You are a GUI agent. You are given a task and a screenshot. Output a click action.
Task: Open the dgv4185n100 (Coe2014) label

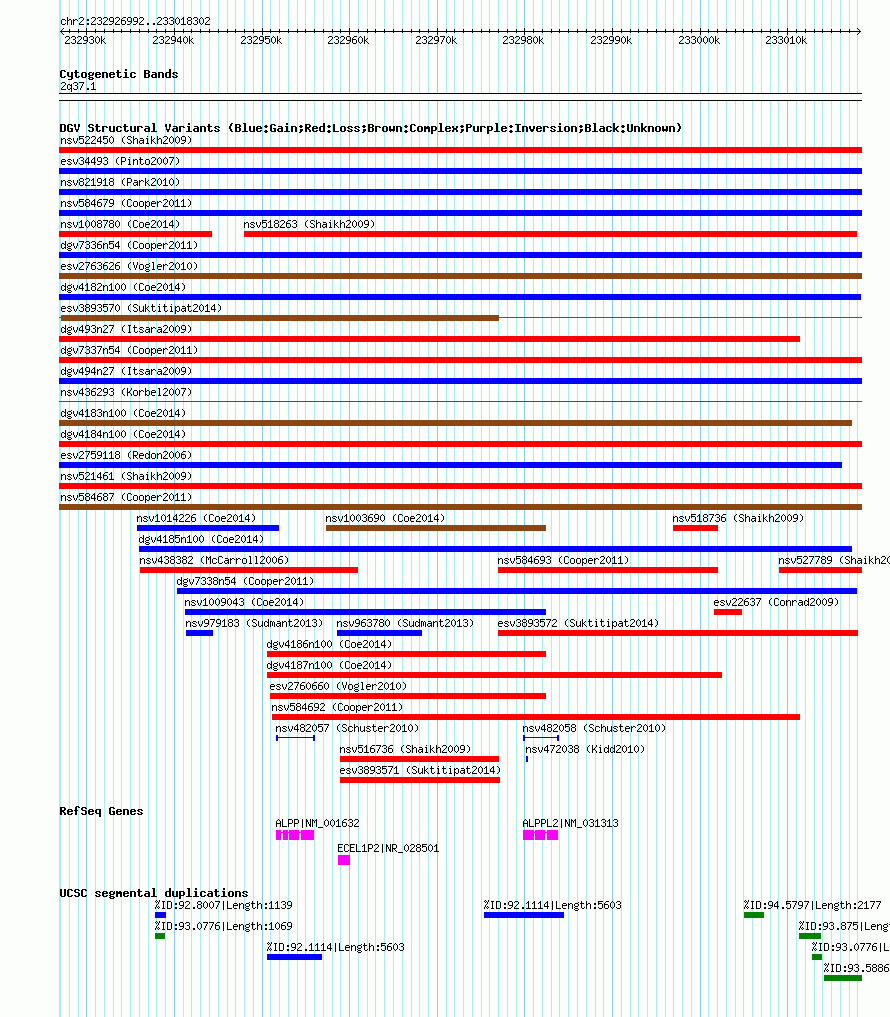tap(201, 540)
